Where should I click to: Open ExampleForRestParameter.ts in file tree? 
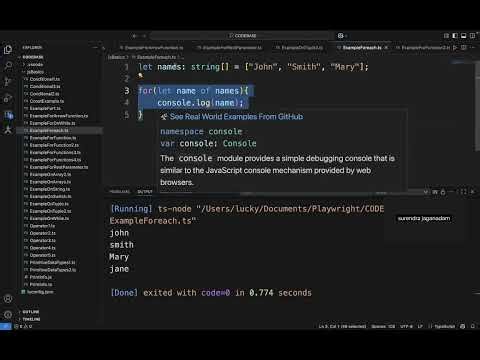point(59,167)
